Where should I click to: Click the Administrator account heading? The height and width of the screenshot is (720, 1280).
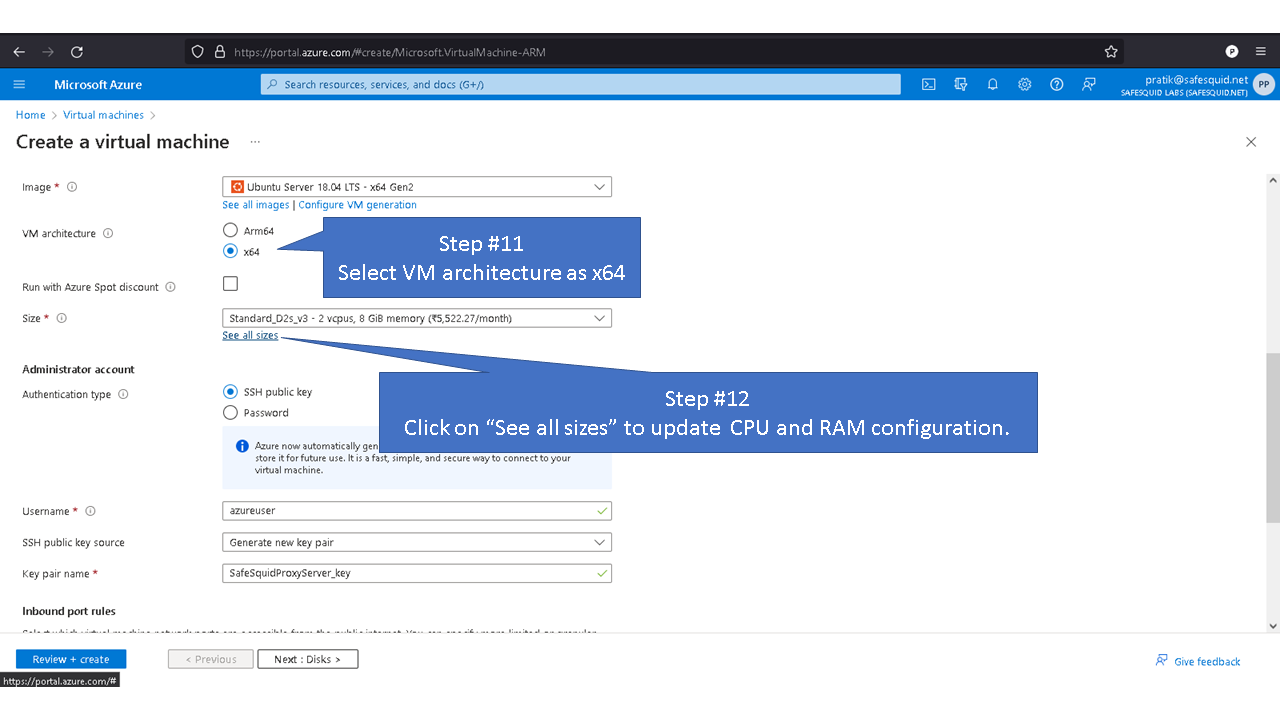pos(78,369)
